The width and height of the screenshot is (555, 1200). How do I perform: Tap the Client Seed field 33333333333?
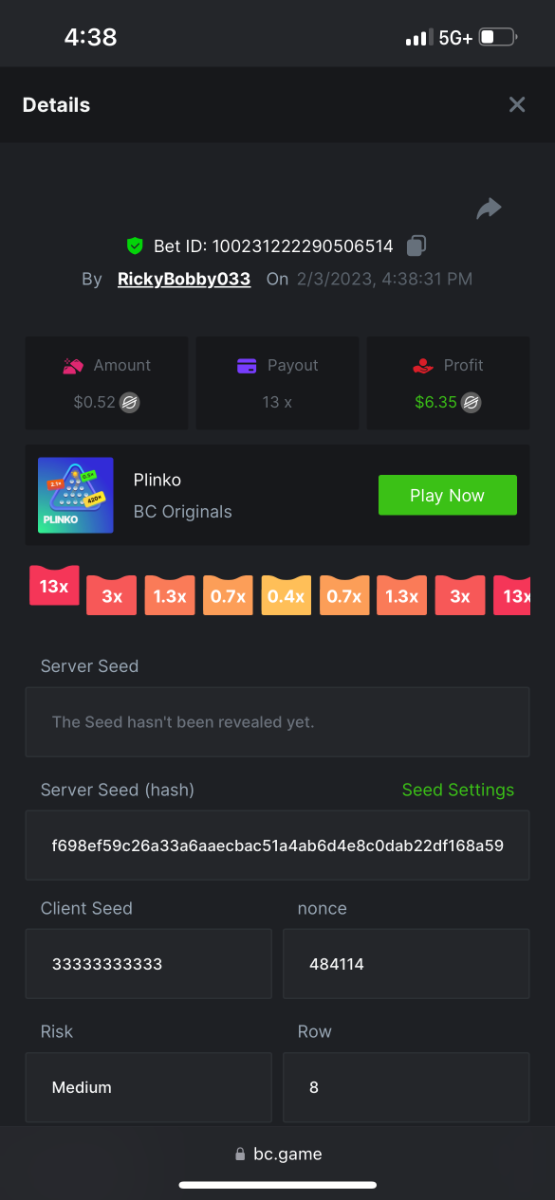coord(148,964)
